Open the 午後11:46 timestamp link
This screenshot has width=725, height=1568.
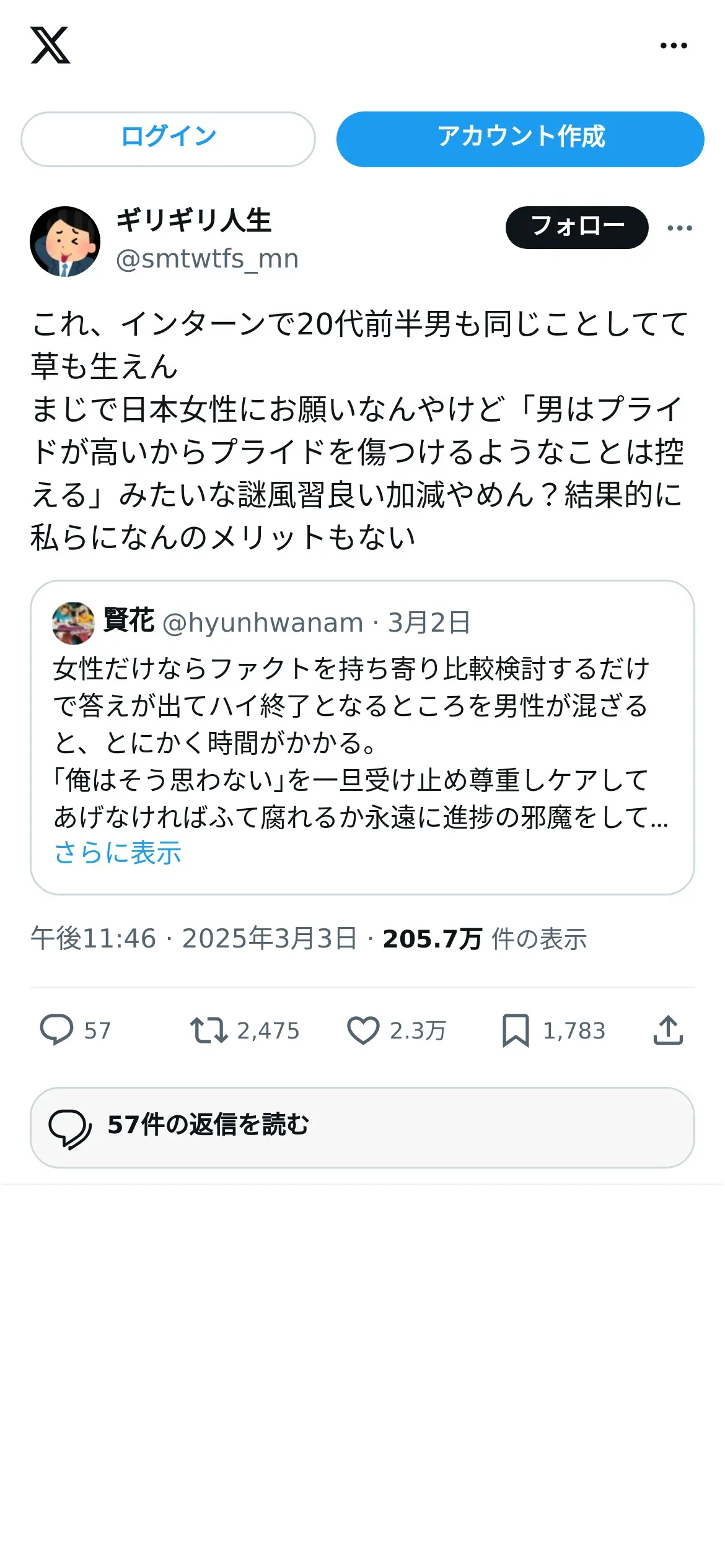[94, 938]
